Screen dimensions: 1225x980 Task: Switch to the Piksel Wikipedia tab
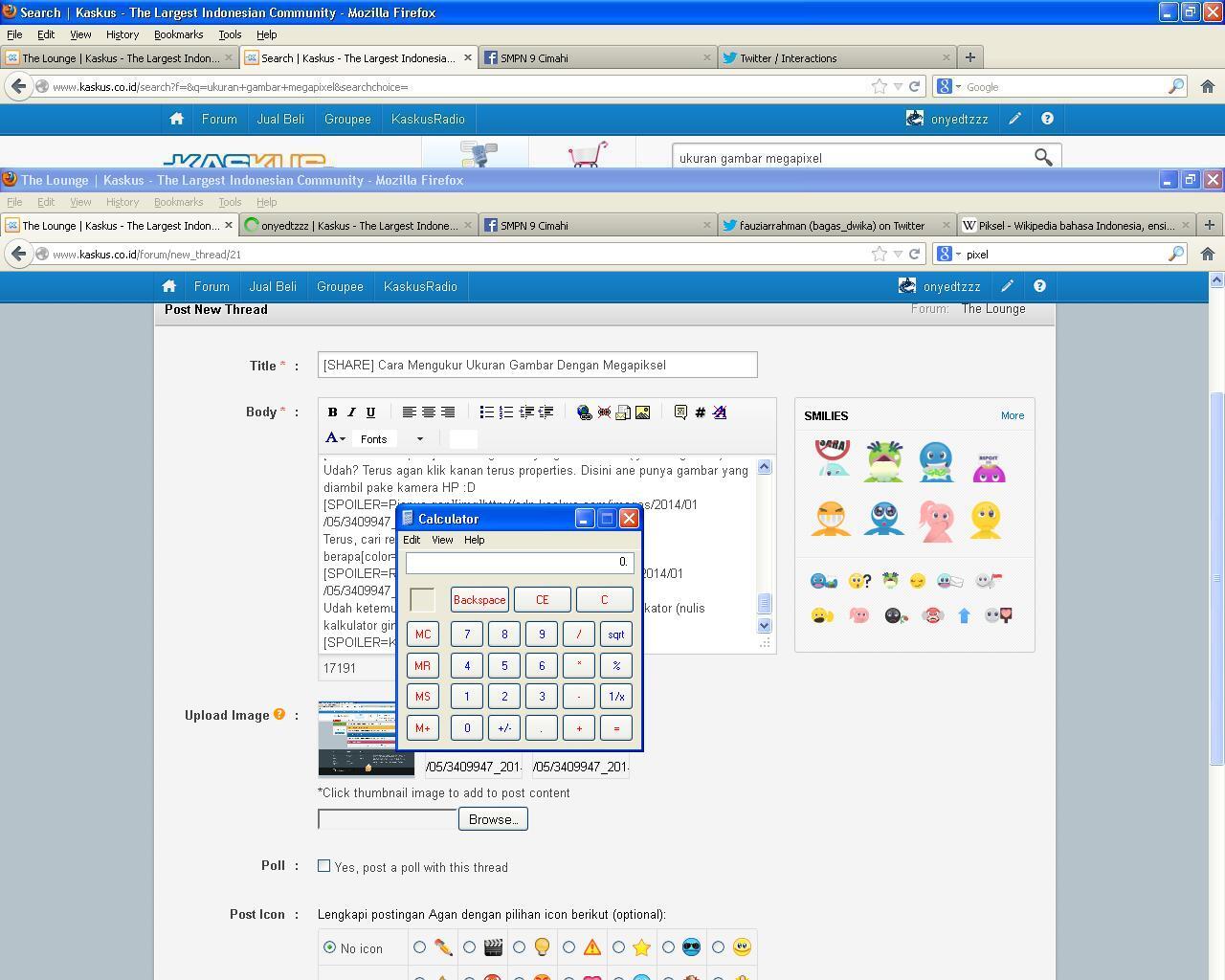click(x=1076, y=226)
